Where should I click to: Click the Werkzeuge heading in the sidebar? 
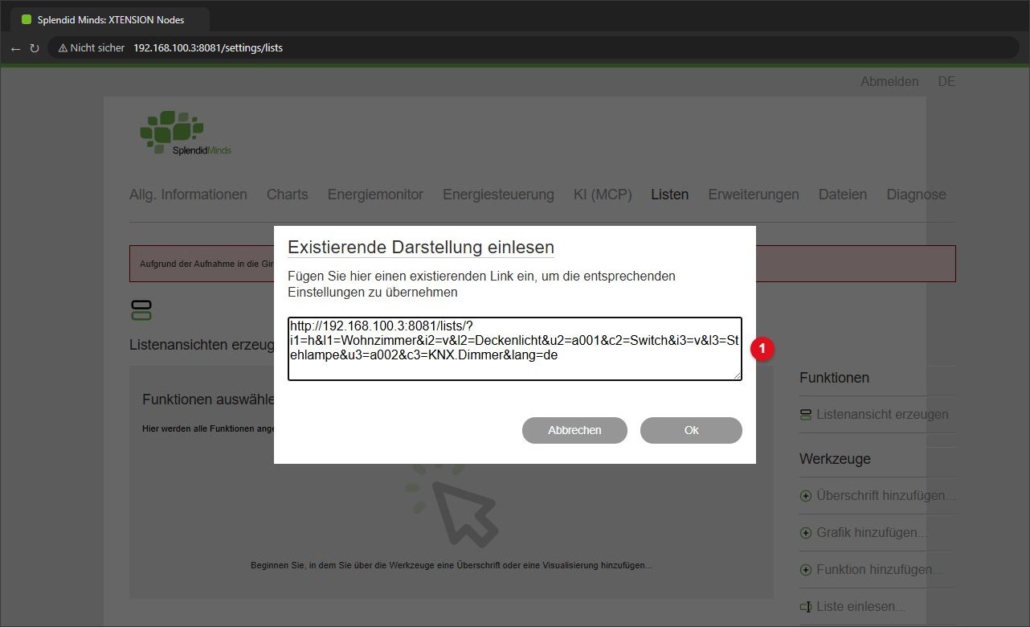tap(834, 459)
